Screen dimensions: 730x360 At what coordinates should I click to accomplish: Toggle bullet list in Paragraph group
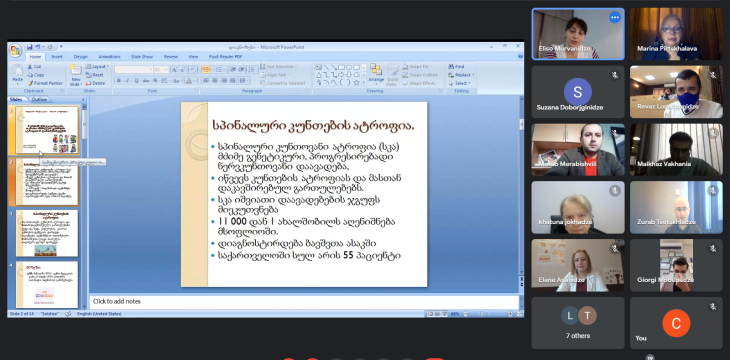pyautogui.click(x=206, y=69)
